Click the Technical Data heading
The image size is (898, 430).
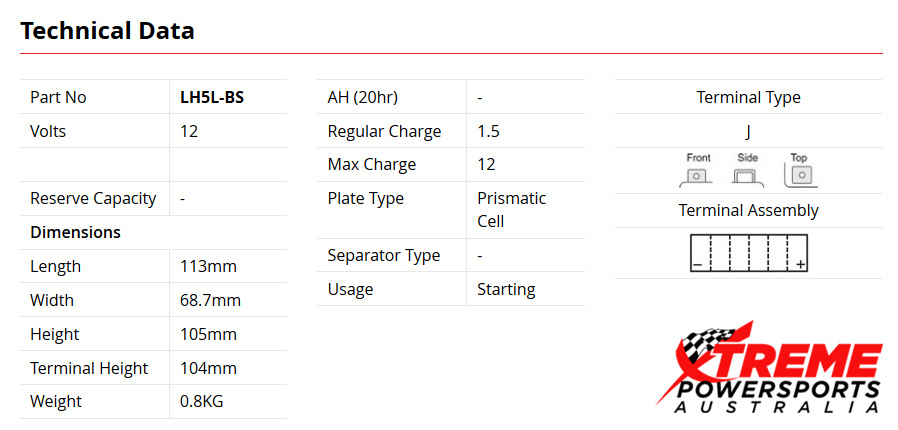(107, 31)
